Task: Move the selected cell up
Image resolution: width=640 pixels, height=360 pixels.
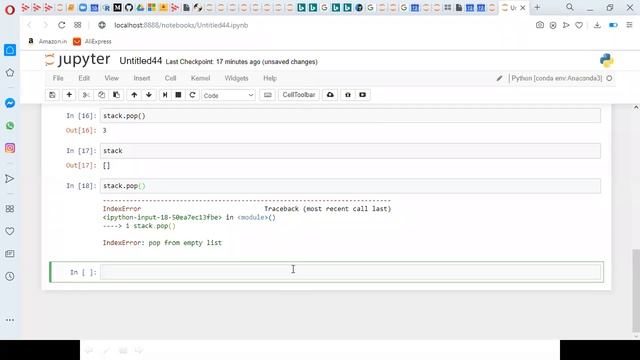Action: [x=134, y=95]
